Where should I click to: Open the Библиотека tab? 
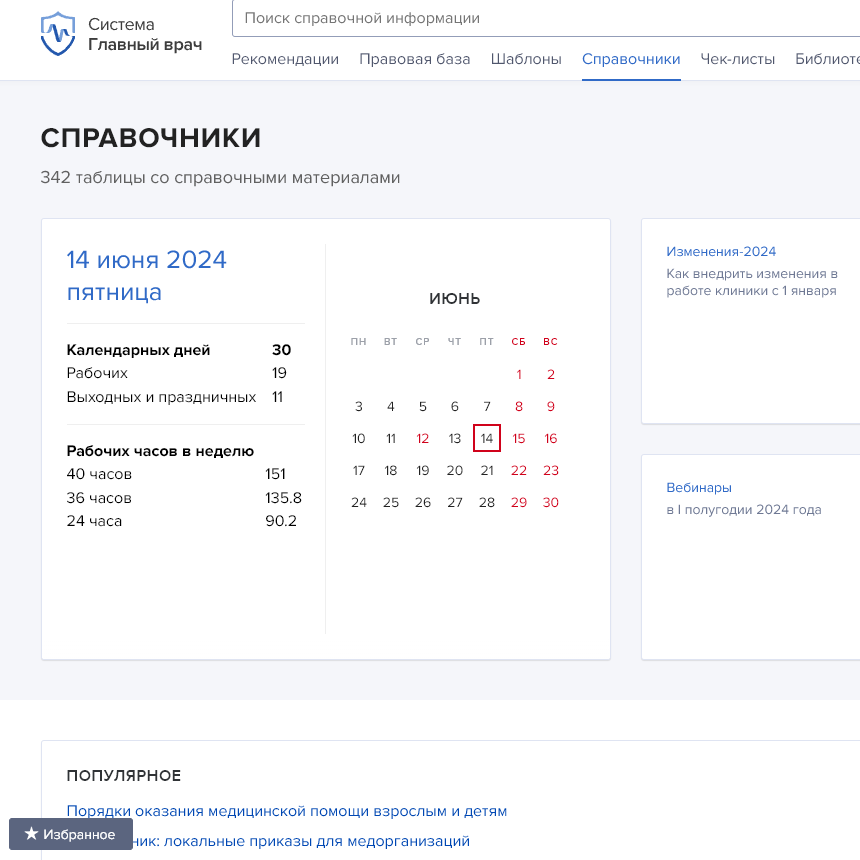[x=827, y=59]
